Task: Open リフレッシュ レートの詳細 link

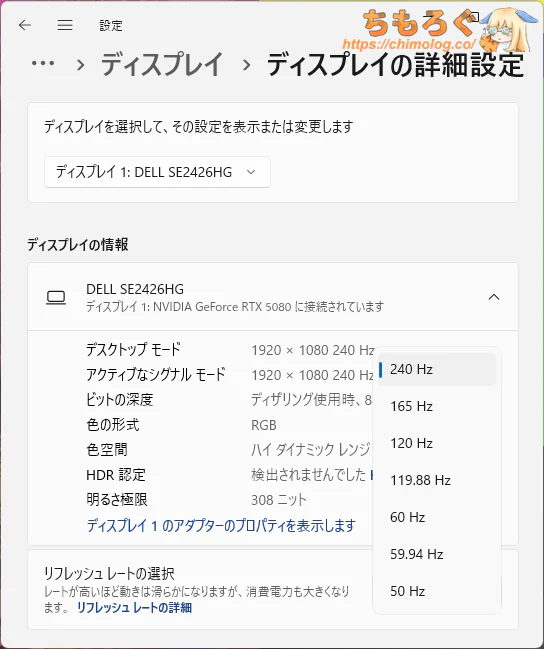Action: click(x=134, y=608)
